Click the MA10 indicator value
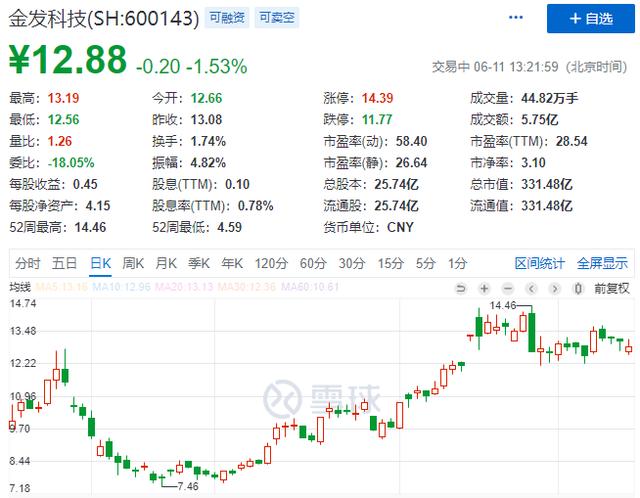 tap(122, 287)
